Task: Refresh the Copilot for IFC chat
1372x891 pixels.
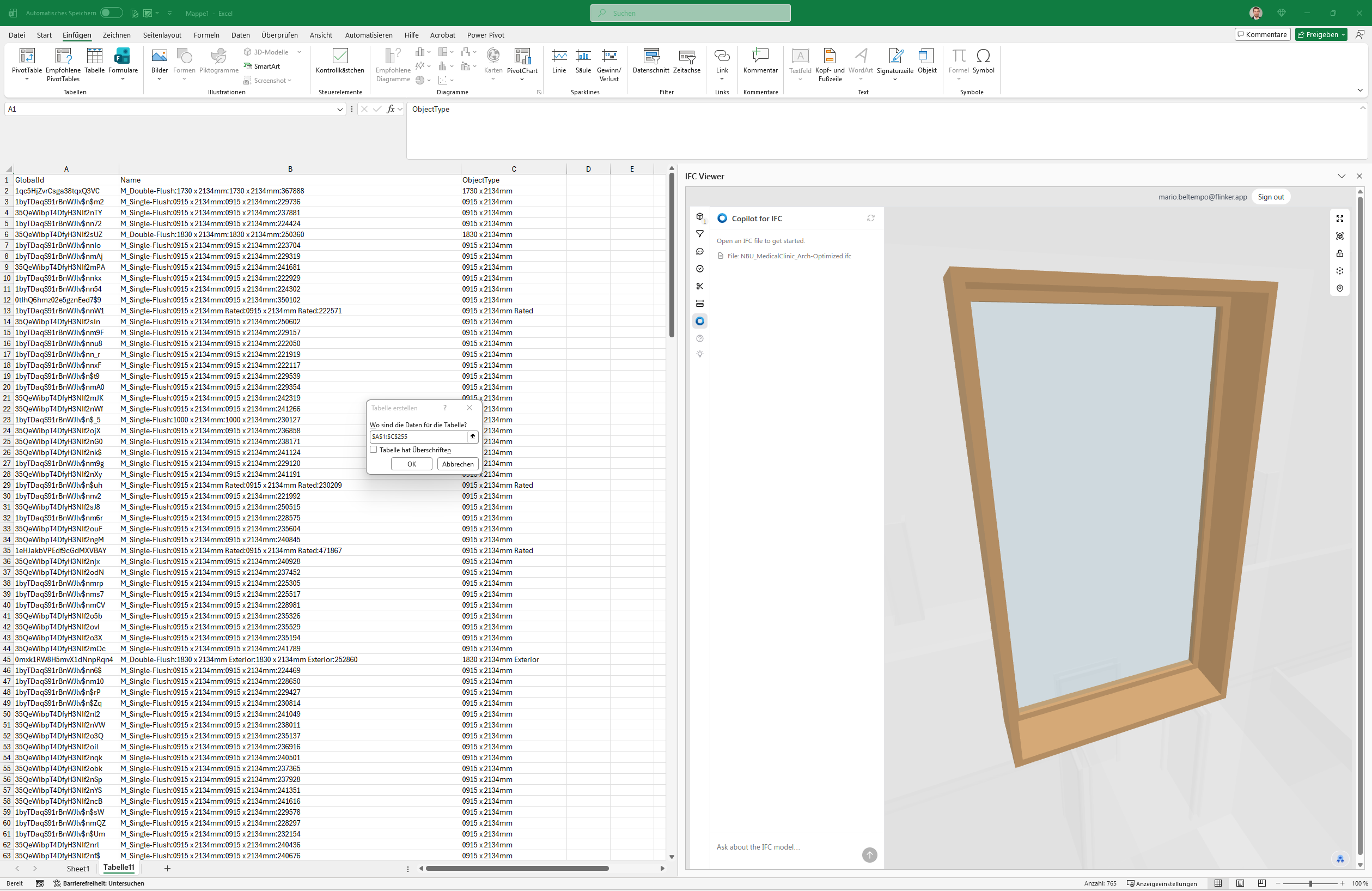Action: pyautogui.click(x=870, y=218)
